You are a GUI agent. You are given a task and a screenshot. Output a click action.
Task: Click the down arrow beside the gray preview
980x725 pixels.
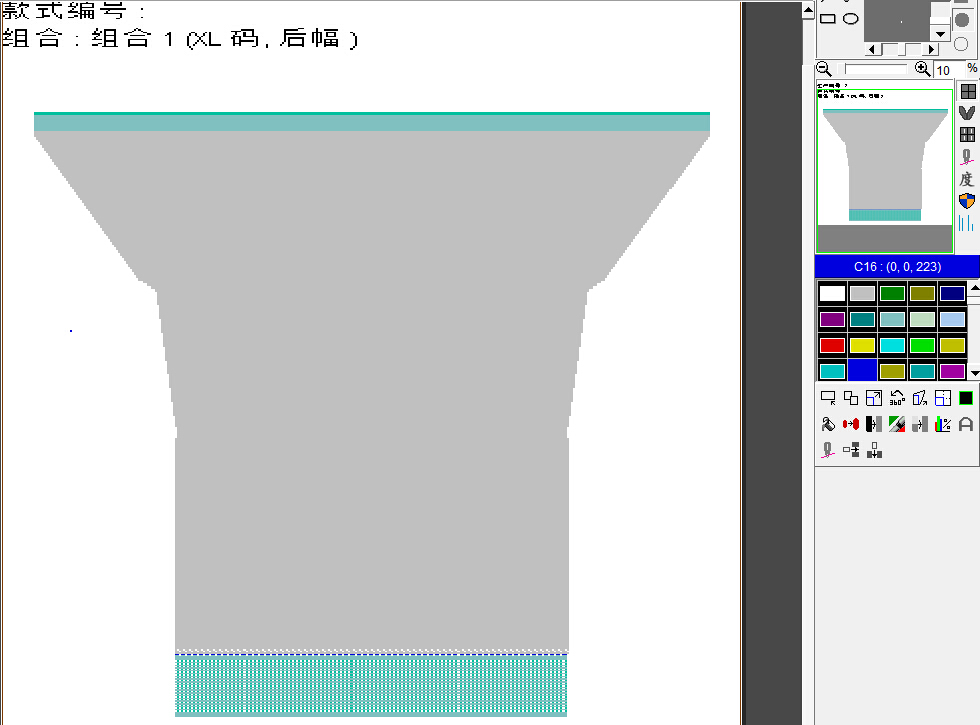(940, 33)
